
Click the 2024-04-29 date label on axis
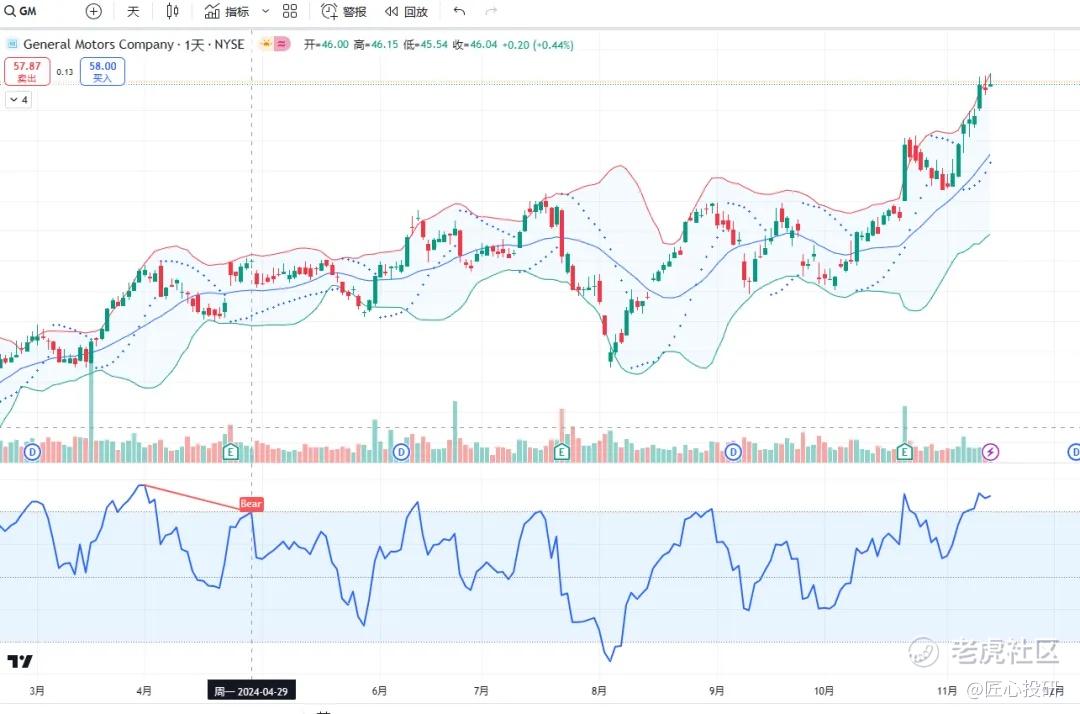[x=251, y=691]
